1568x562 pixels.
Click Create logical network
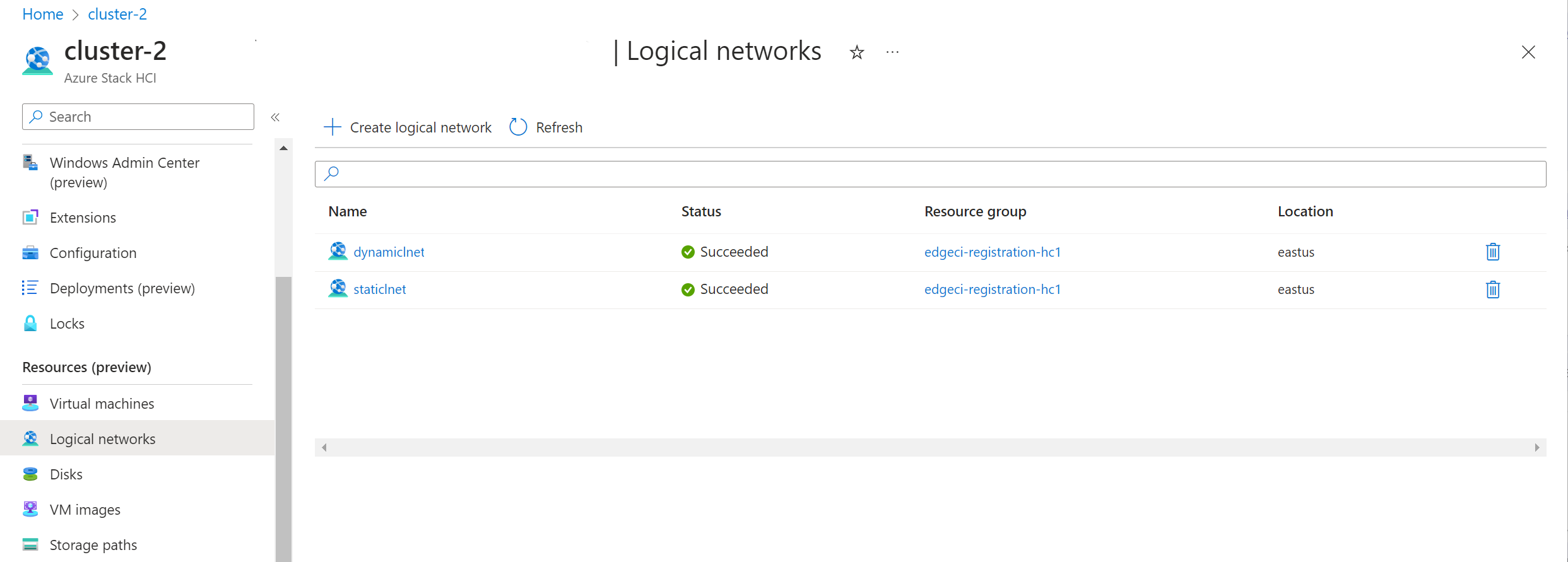click(x=408, y=127)
